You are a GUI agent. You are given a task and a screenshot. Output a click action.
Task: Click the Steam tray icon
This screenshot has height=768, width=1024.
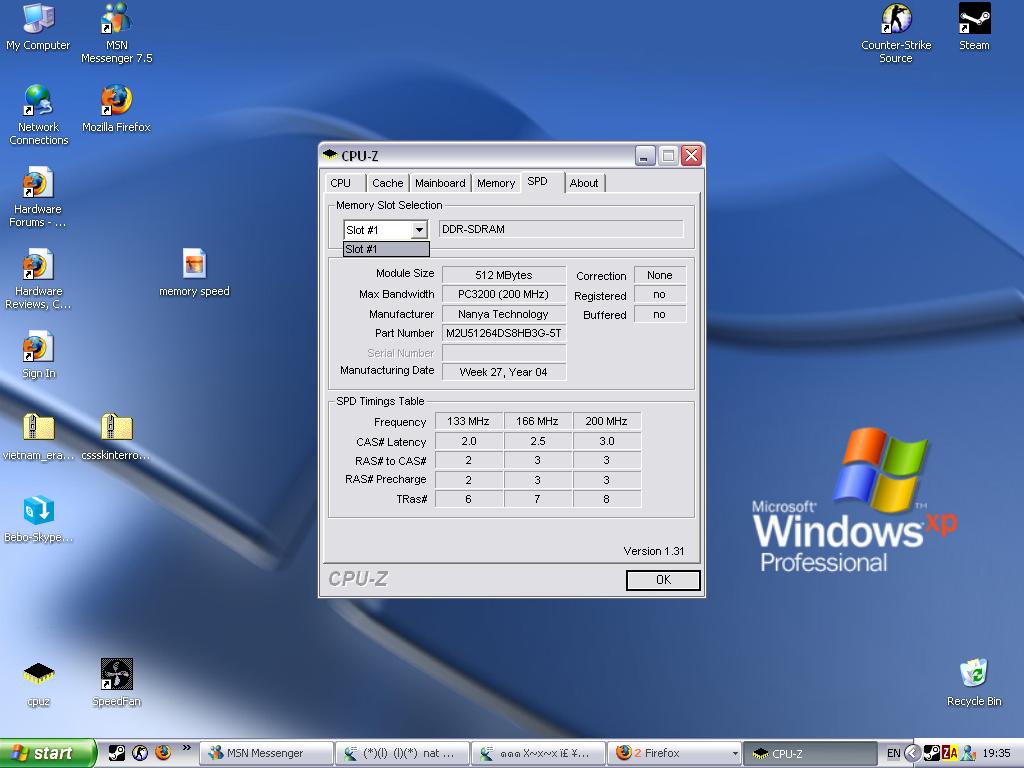point(933,753)
